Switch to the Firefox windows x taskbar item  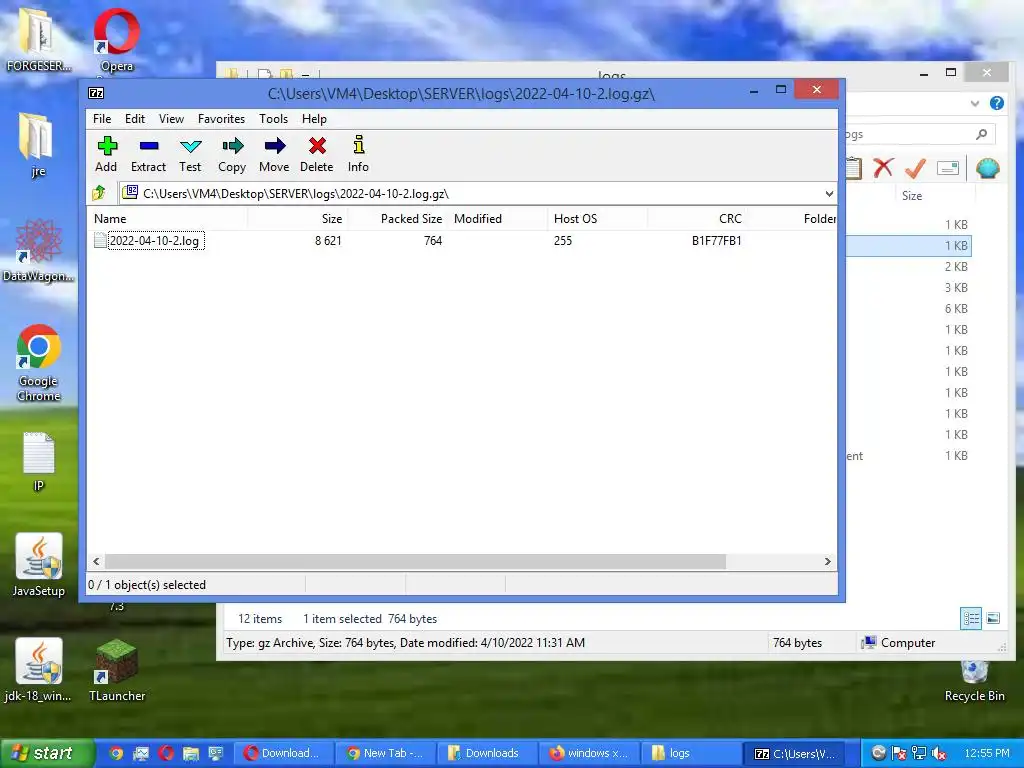point(589,753)
